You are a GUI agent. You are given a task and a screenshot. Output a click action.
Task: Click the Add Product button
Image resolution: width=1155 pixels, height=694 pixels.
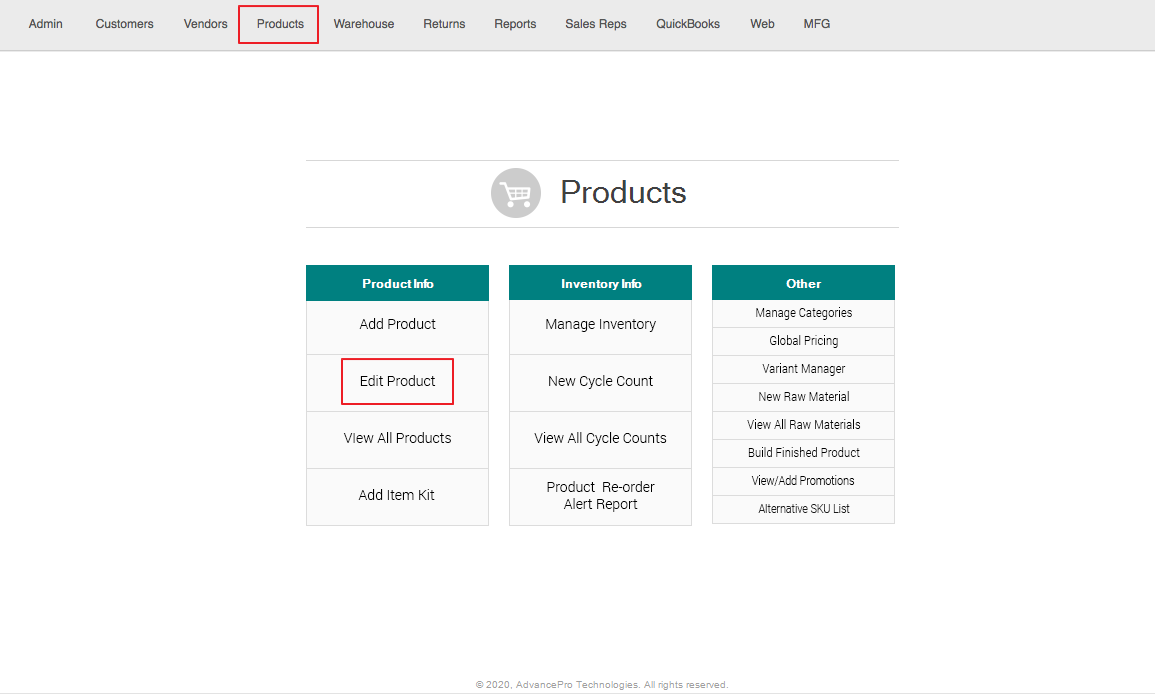coord(398,325)
